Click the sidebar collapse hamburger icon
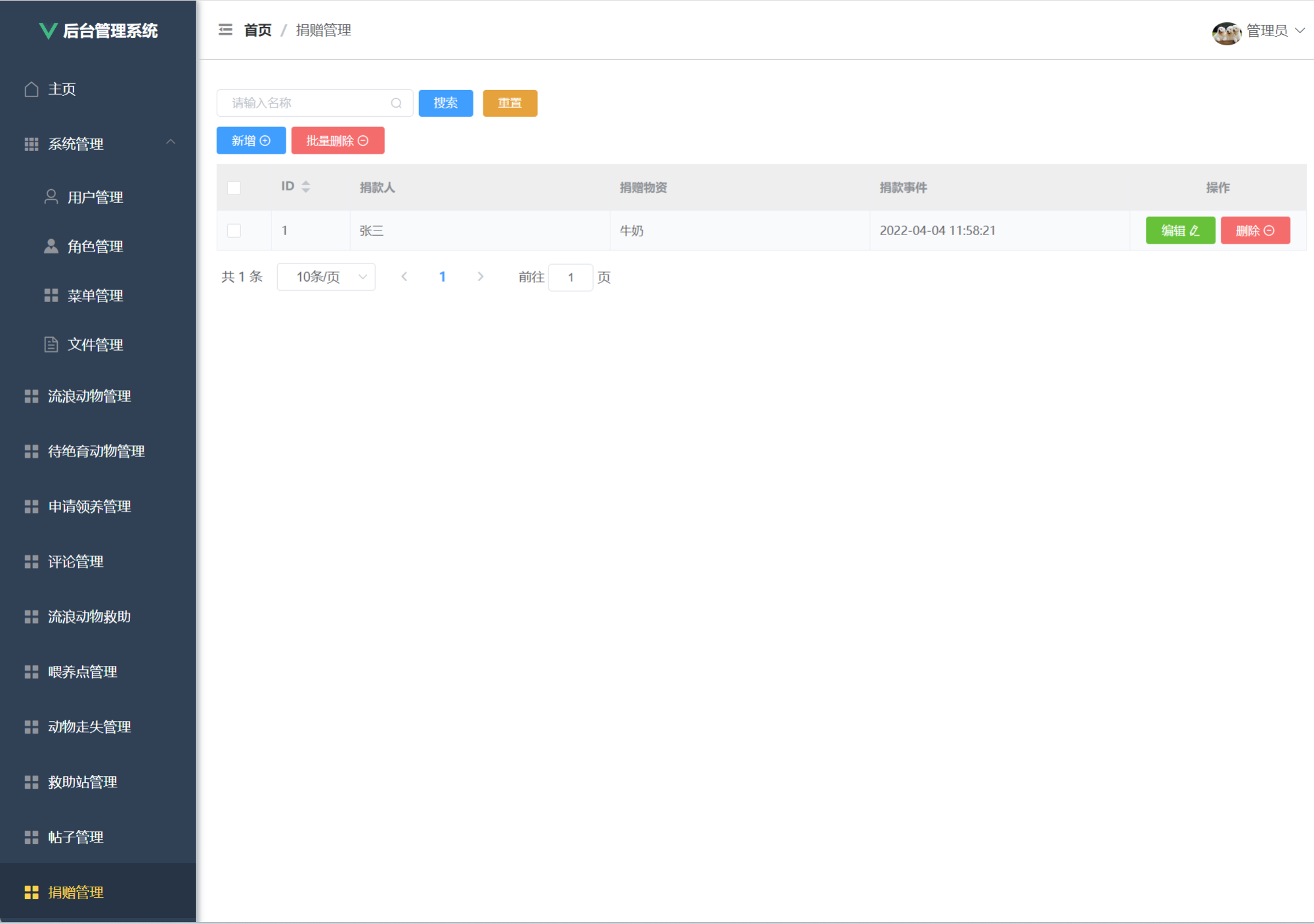 pos(225,30)
